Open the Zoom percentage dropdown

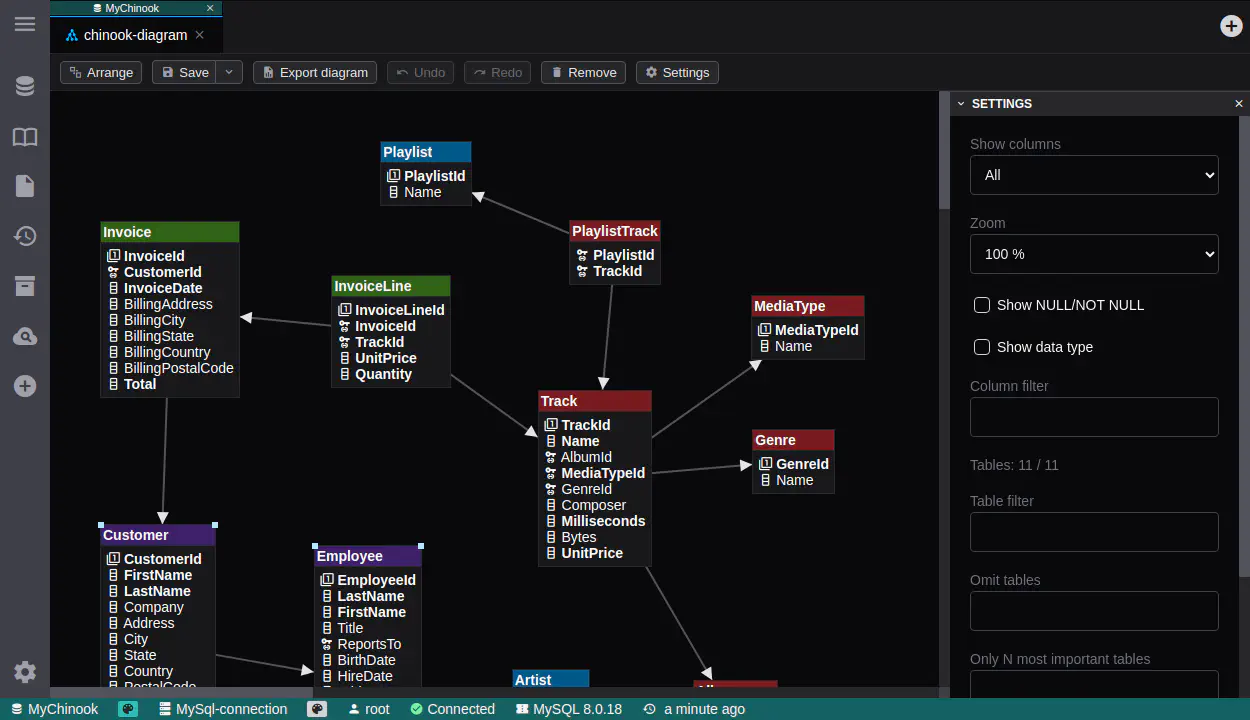[1094, 254]
